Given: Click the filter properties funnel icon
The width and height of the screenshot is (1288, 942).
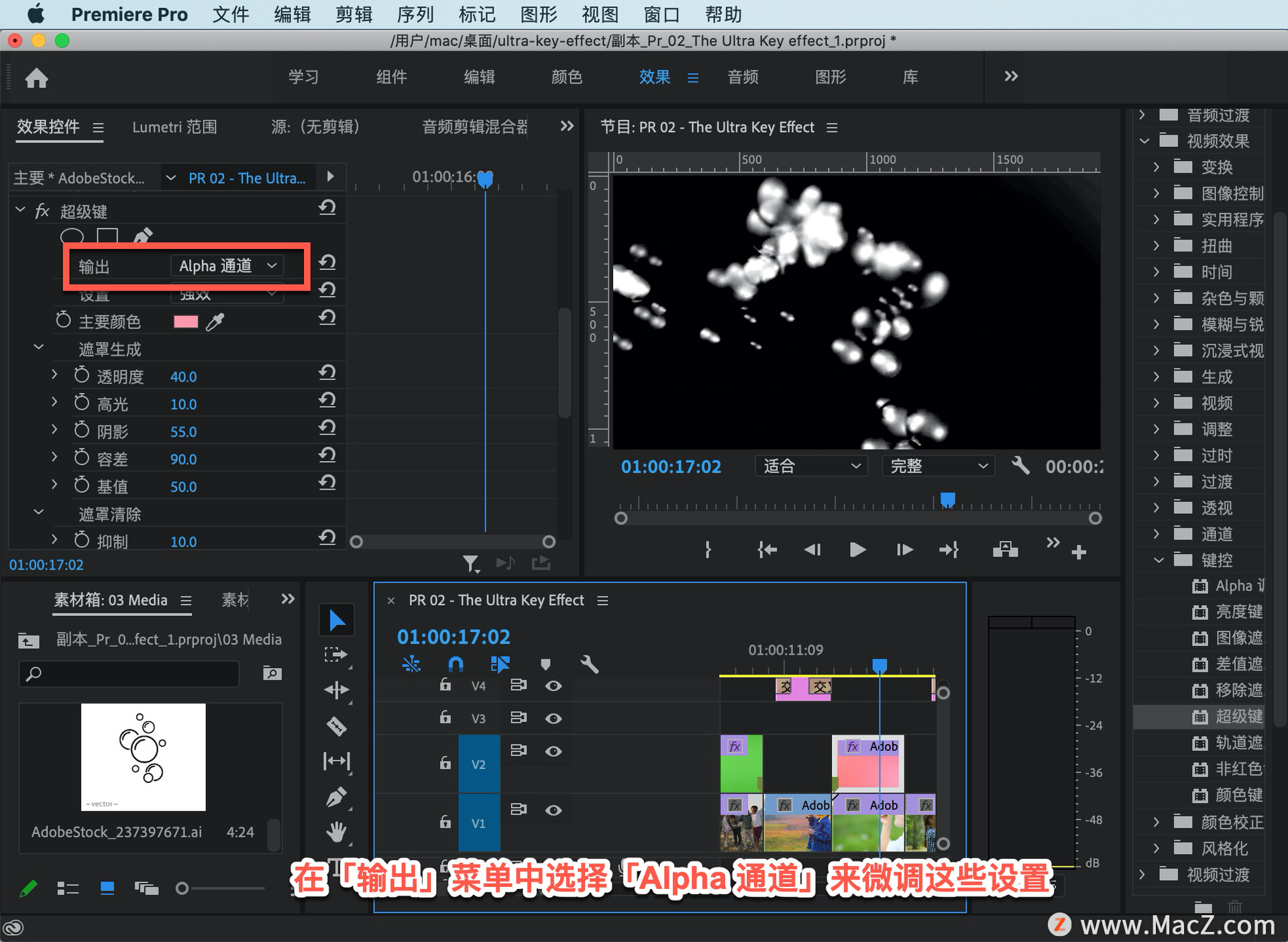Looking at the screenshot, I should click(x=471, y=564).
